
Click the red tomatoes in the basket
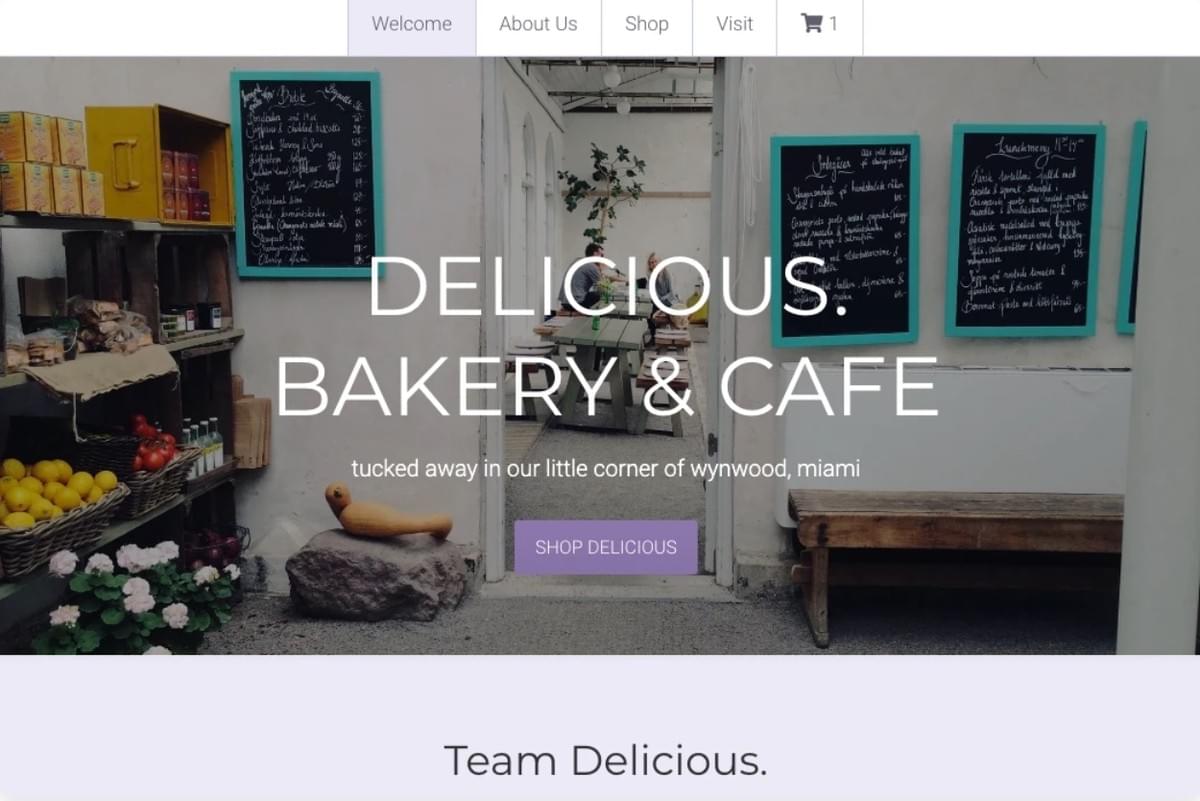[x=153, y=444]
